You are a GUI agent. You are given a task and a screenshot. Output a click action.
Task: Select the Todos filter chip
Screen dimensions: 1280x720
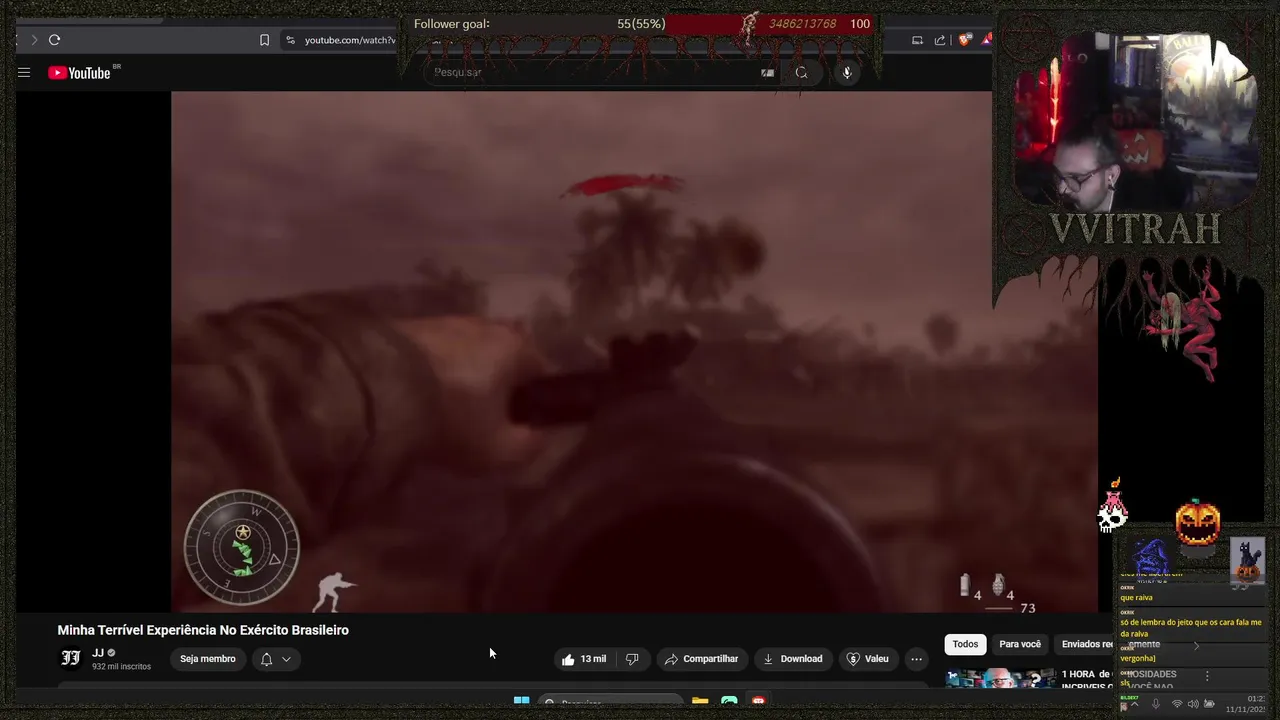click(965, 644)
